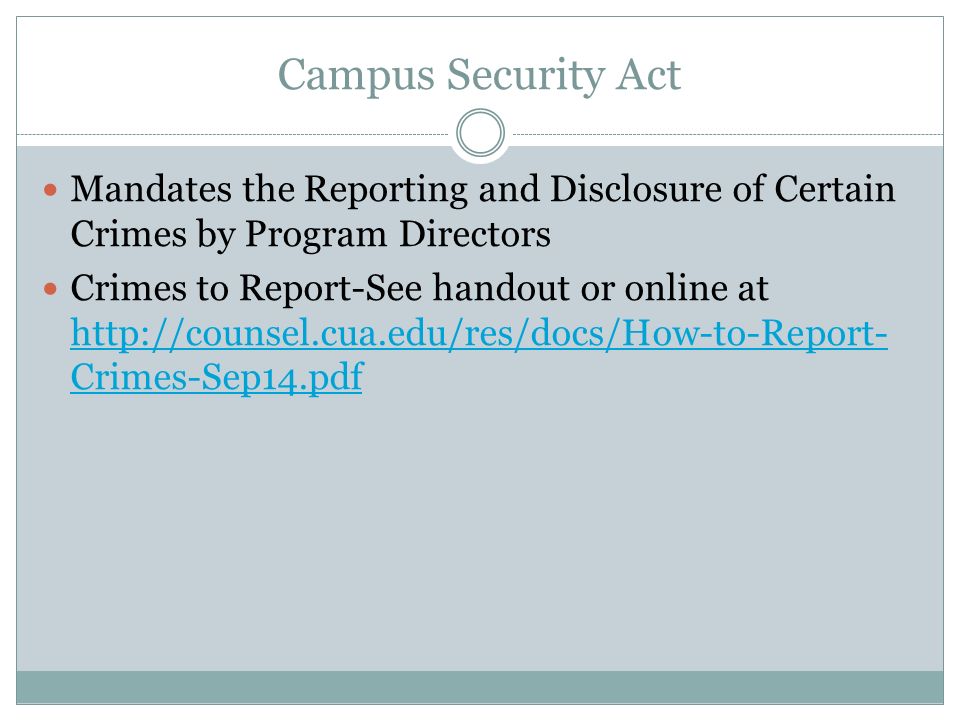Image resolution: width=960 pixels, height=720 pixels.
Task: Click the 'Crimes-Sep14.pdf' link text
Action: coord(217,377)
